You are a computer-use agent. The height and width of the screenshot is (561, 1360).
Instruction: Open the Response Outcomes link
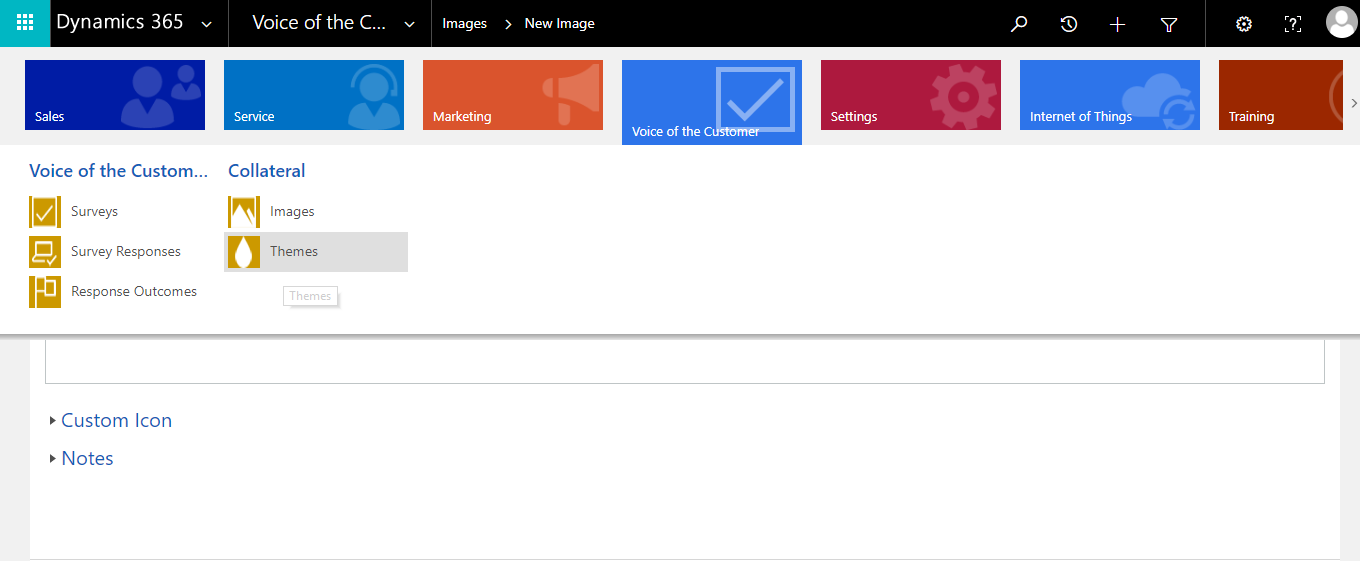[134, 292]
